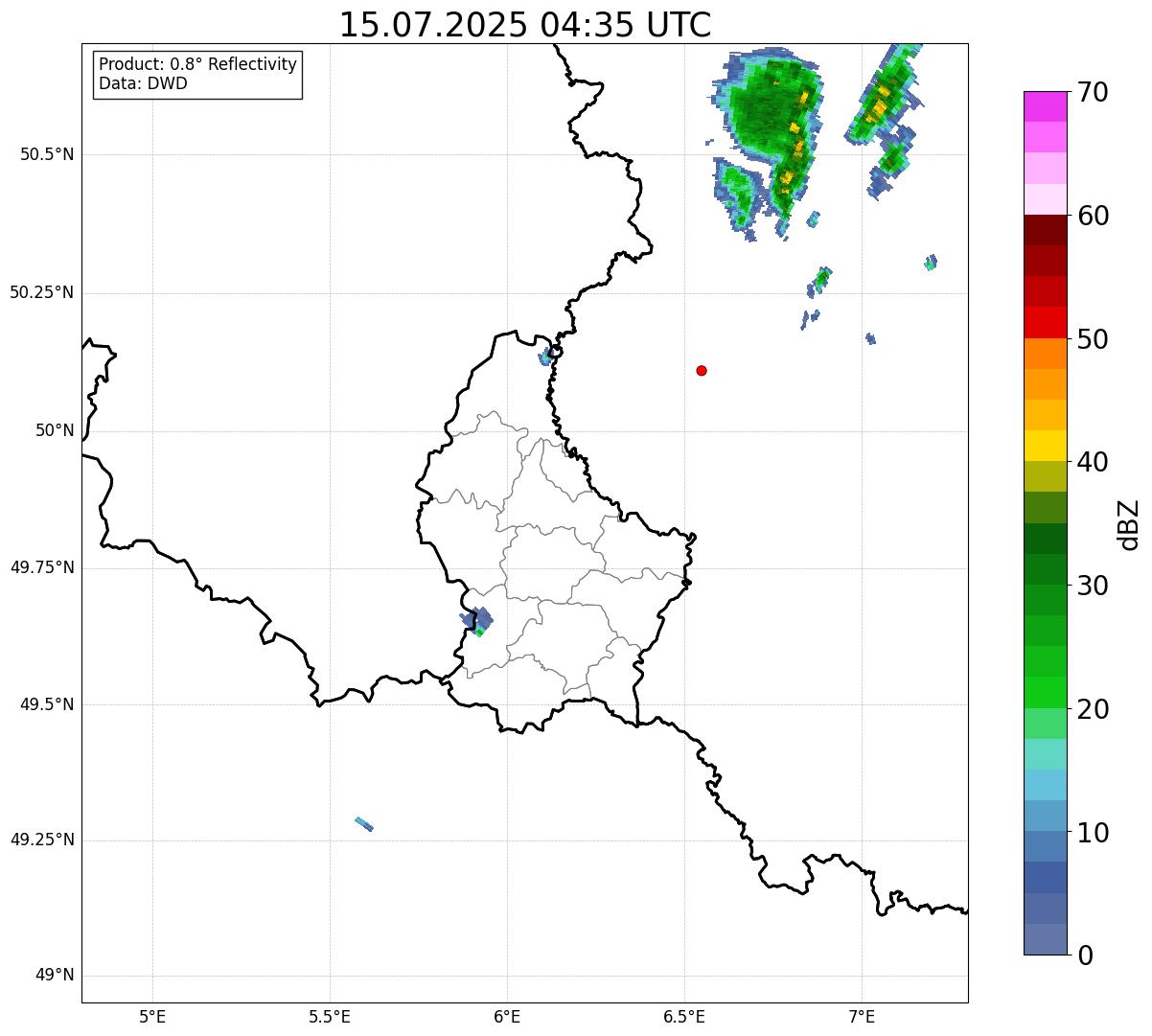
Task: Click the 70 dBZ colorbar tick label
Action: click(x=1092, y=92)
